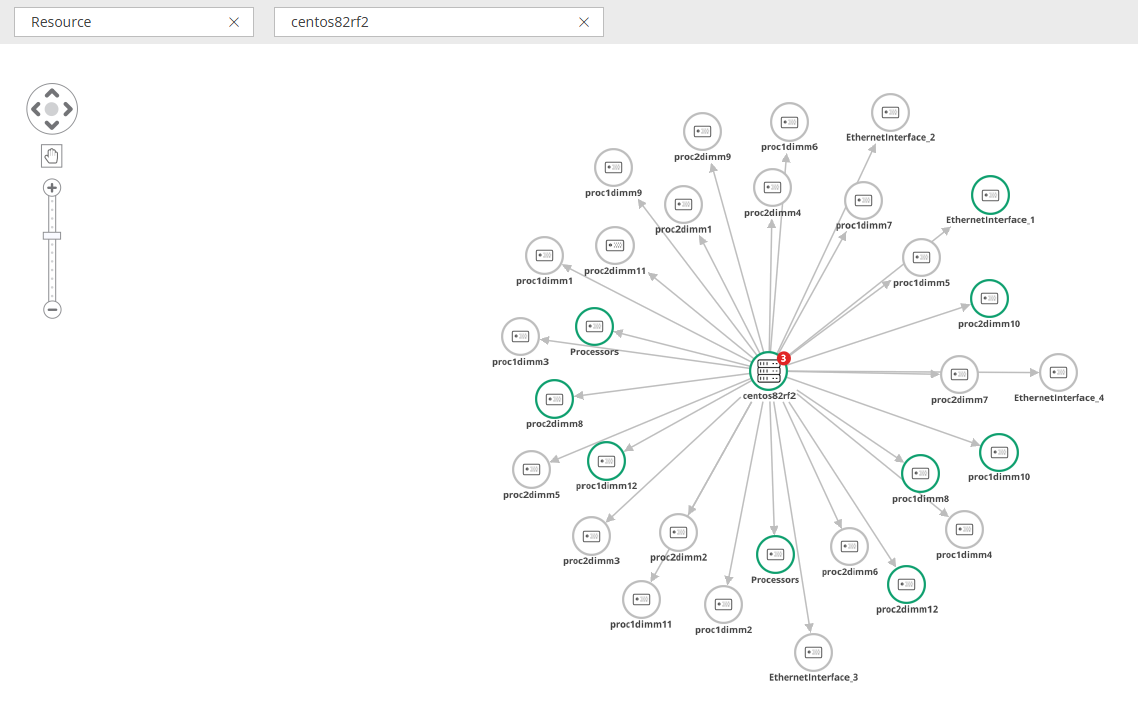Click the EthernetInterface_3 node

813,652
